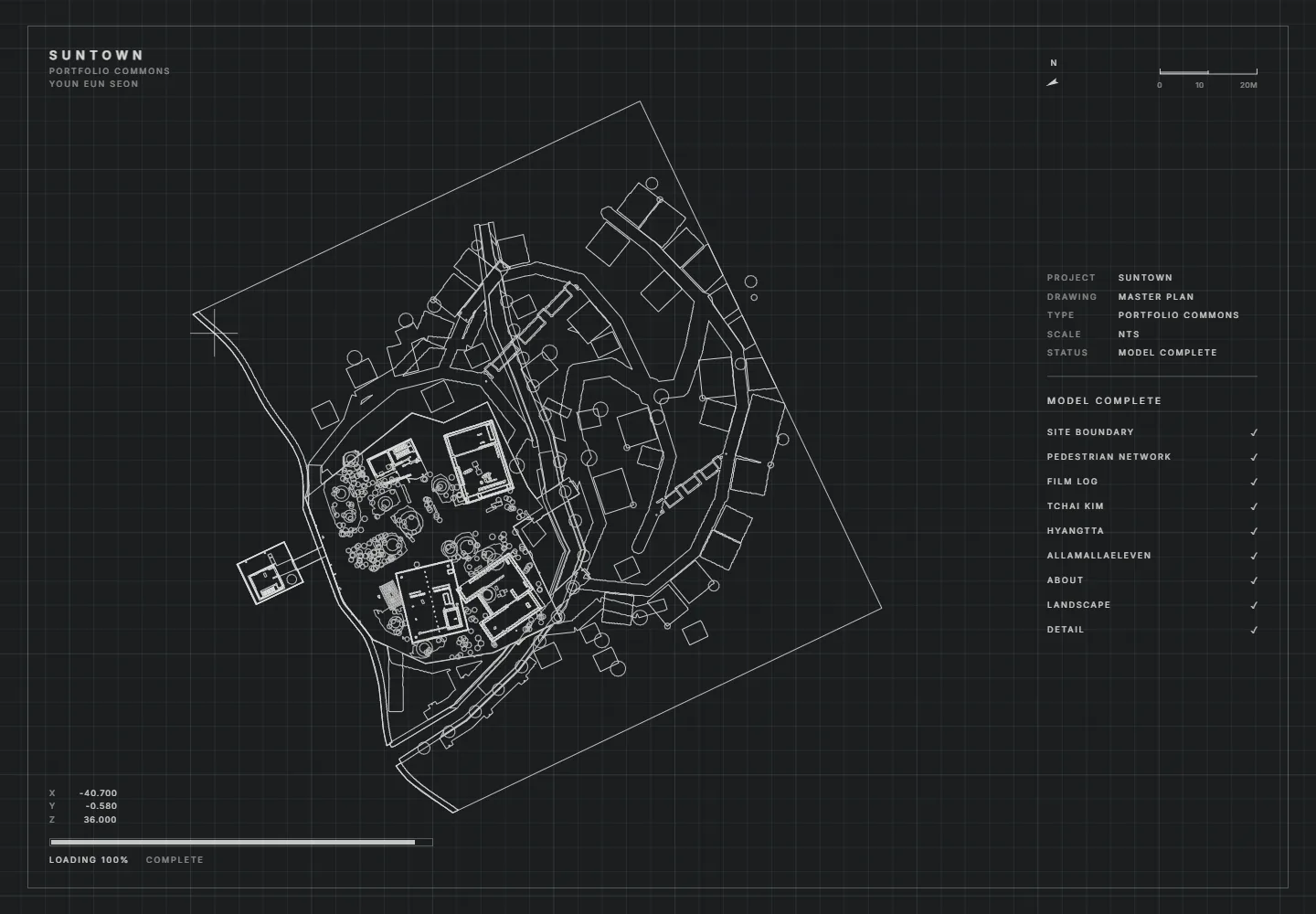Click the Film Log checkmark
The height and width of the screenshot is (914, 1316).
(x=1254, y=482)
